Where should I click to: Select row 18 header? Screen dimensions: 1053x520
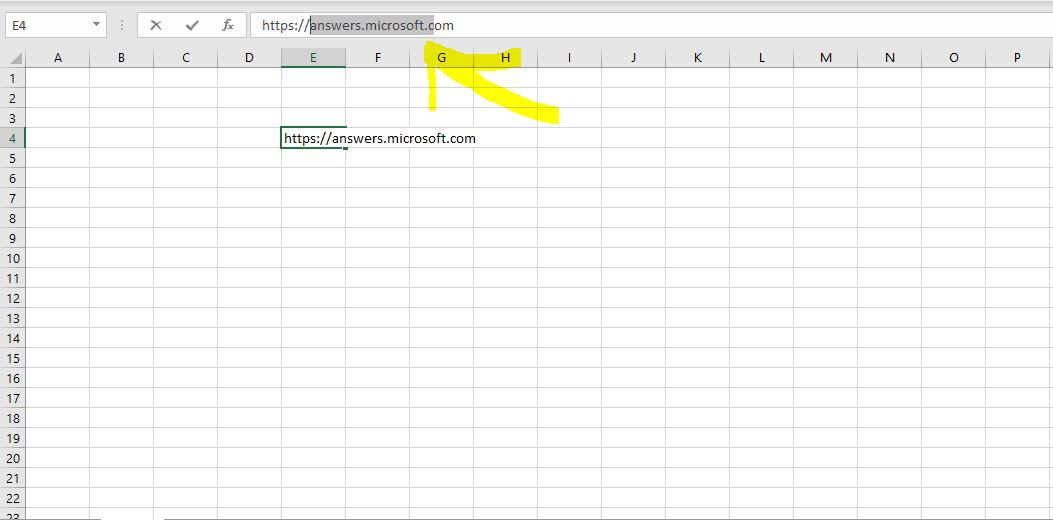[x=12, y=418]
